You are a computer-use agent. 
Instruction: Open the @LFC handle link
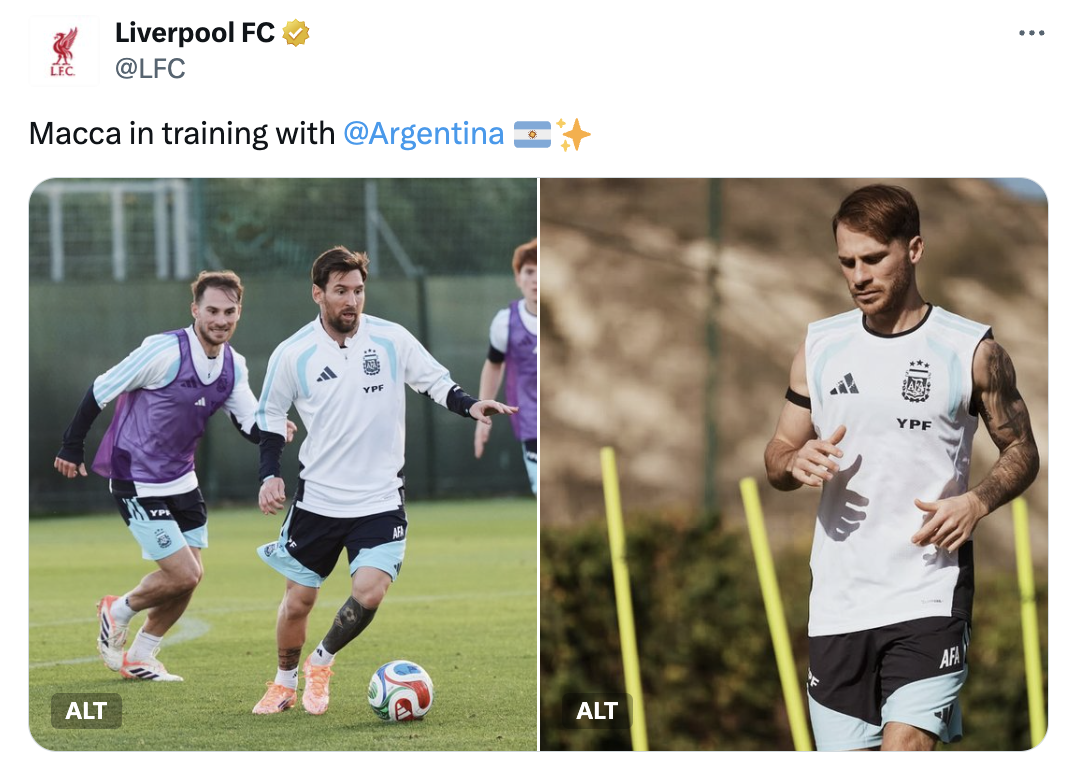[150, 69]
